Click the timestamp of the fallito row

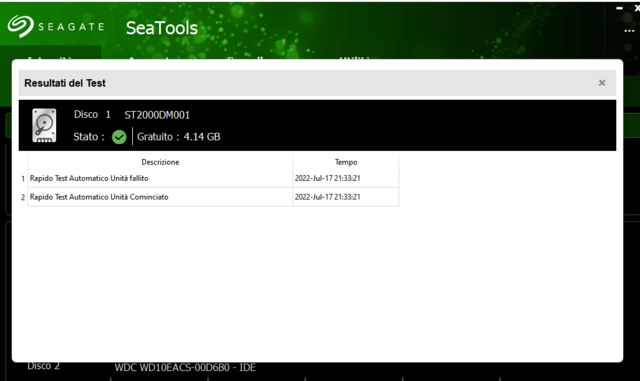coord(327,178)
